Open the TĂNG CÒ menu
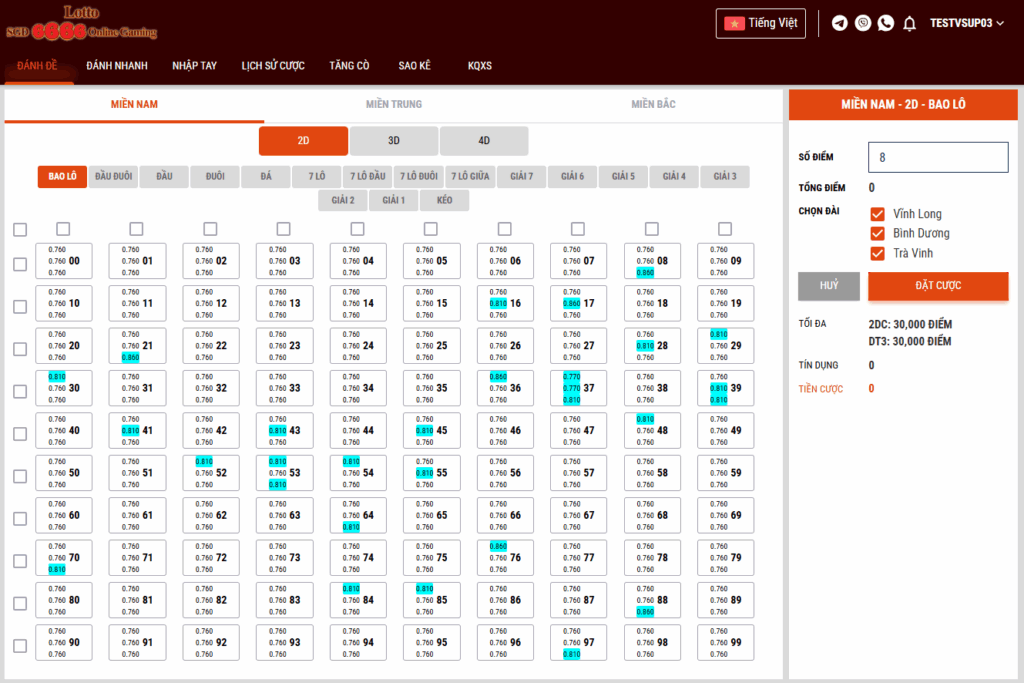The height and width of the screenshot is (683, 1024). (x=349, y=65)
